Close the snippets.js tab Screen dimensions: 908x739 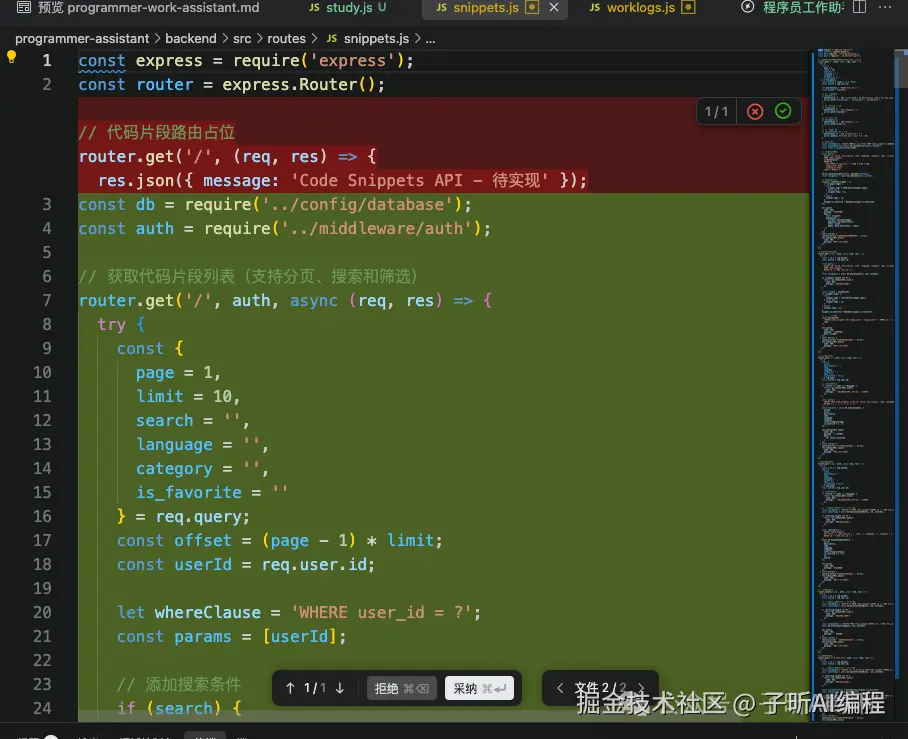coord(554,8)
